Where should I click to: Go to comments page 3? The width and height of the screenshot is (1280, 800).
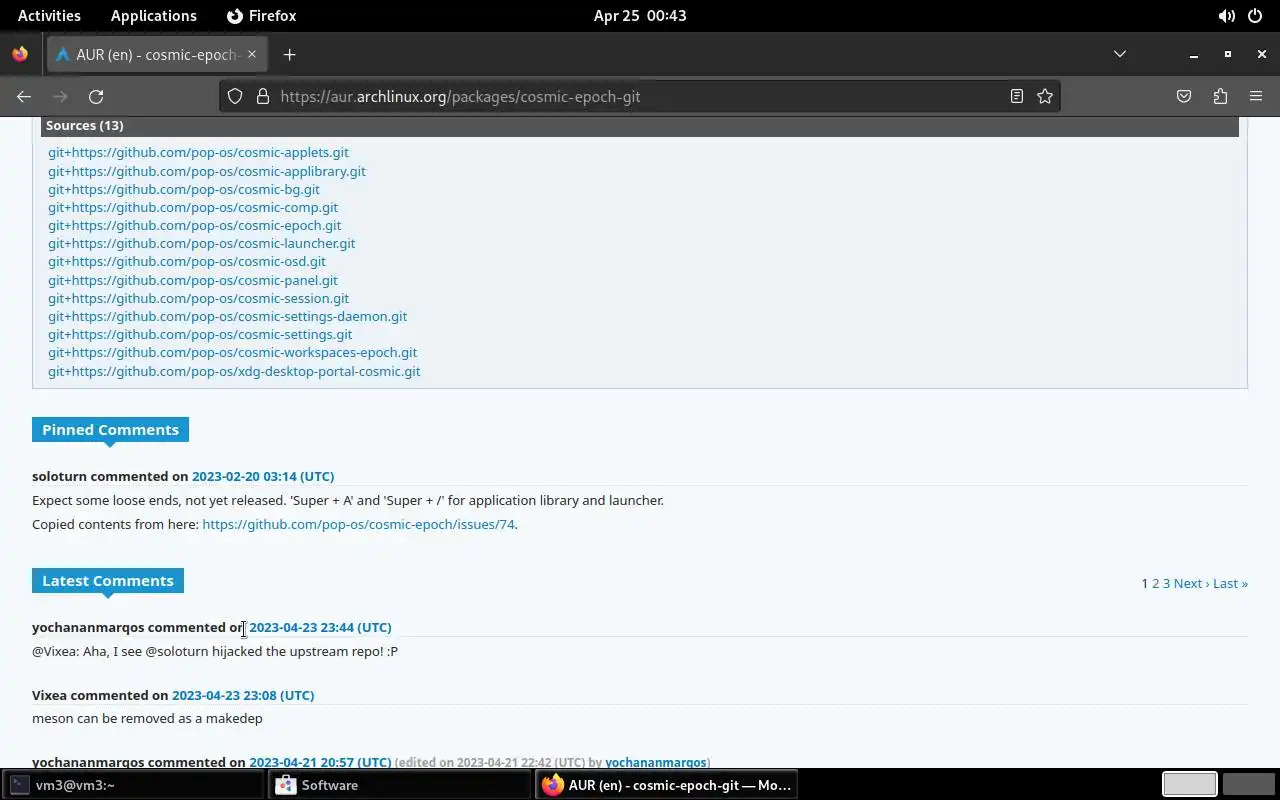pyautogui.click(x=1166, y=583)
